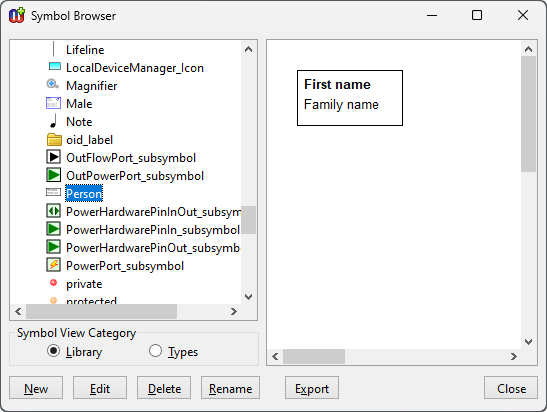Select LocalDeviceManager_Icon entry
The width and height of the screenshot is (547, 412).
click(x=135, y=68)
